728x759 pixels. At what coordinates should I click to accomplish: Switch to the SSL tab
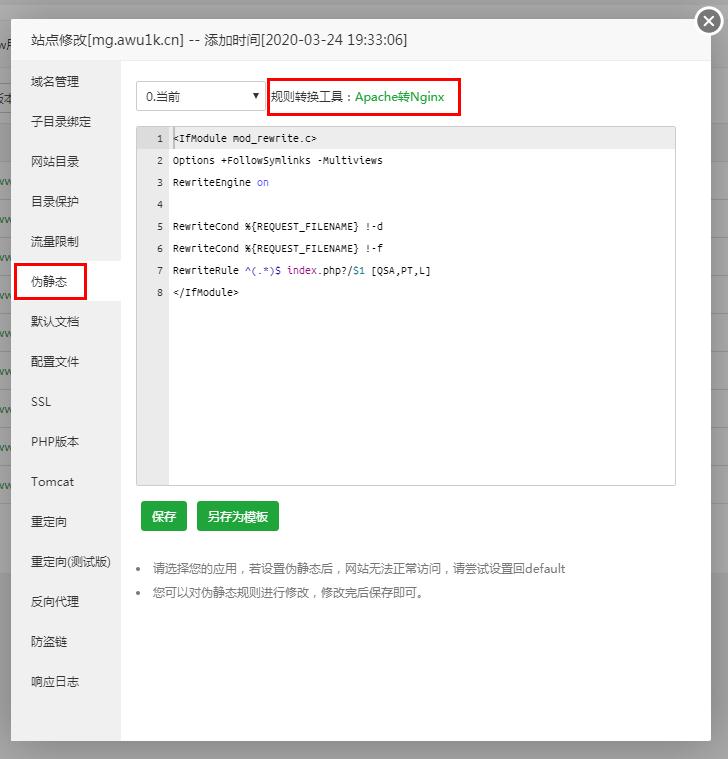41,402
